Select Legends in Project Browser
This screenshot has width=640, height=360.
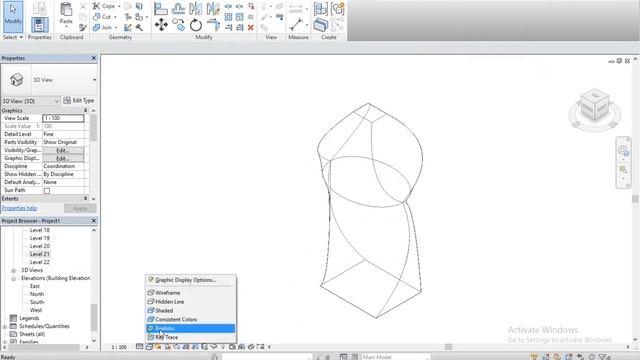29,318
